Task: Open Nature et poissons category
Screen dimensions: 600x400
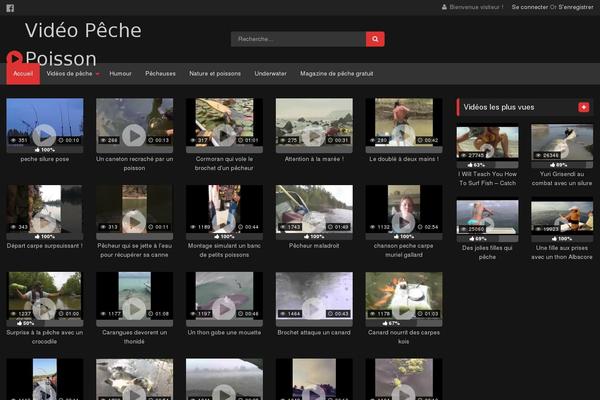Action: click(x=215, y=73)
